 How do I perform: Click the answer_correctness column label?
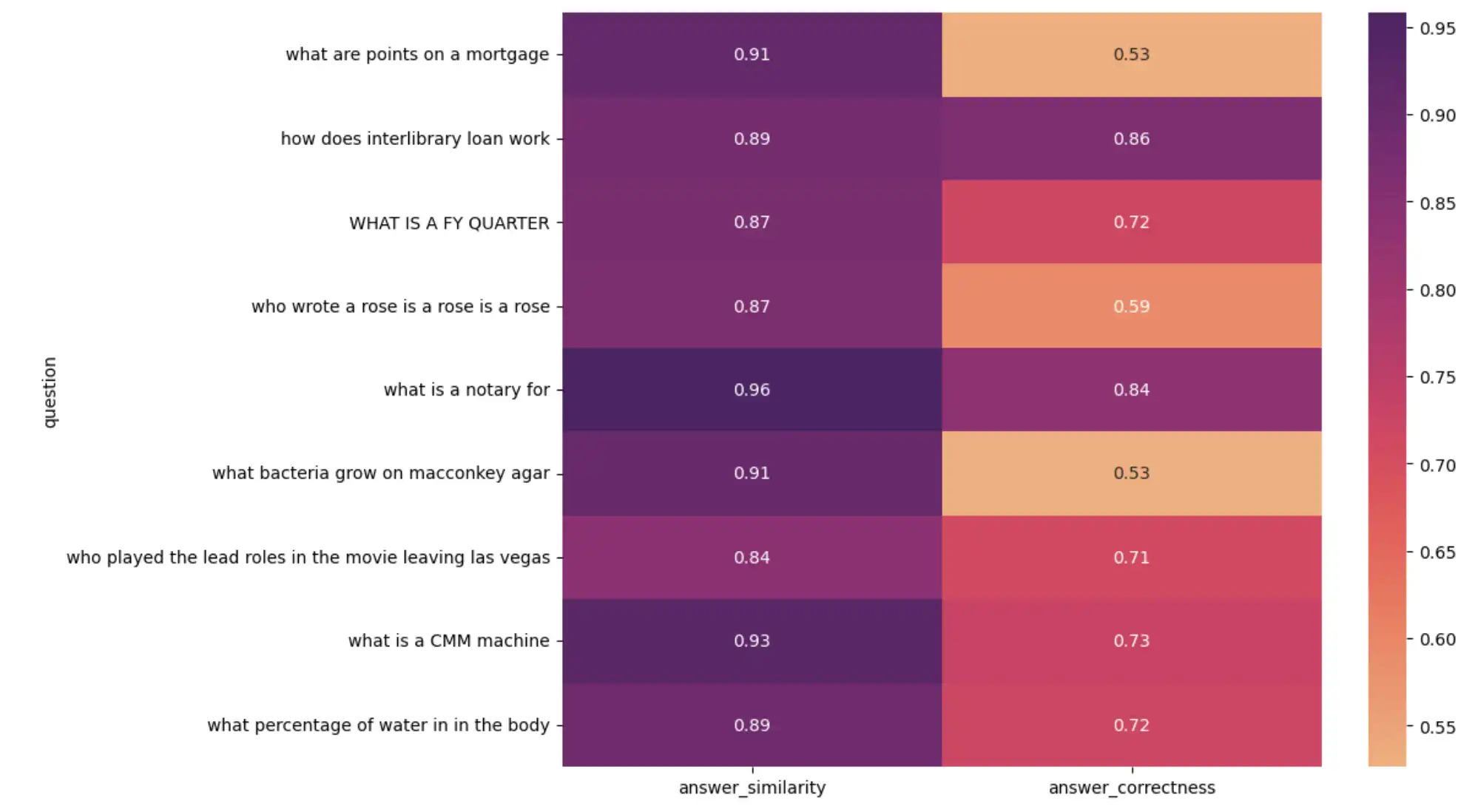1131,788
